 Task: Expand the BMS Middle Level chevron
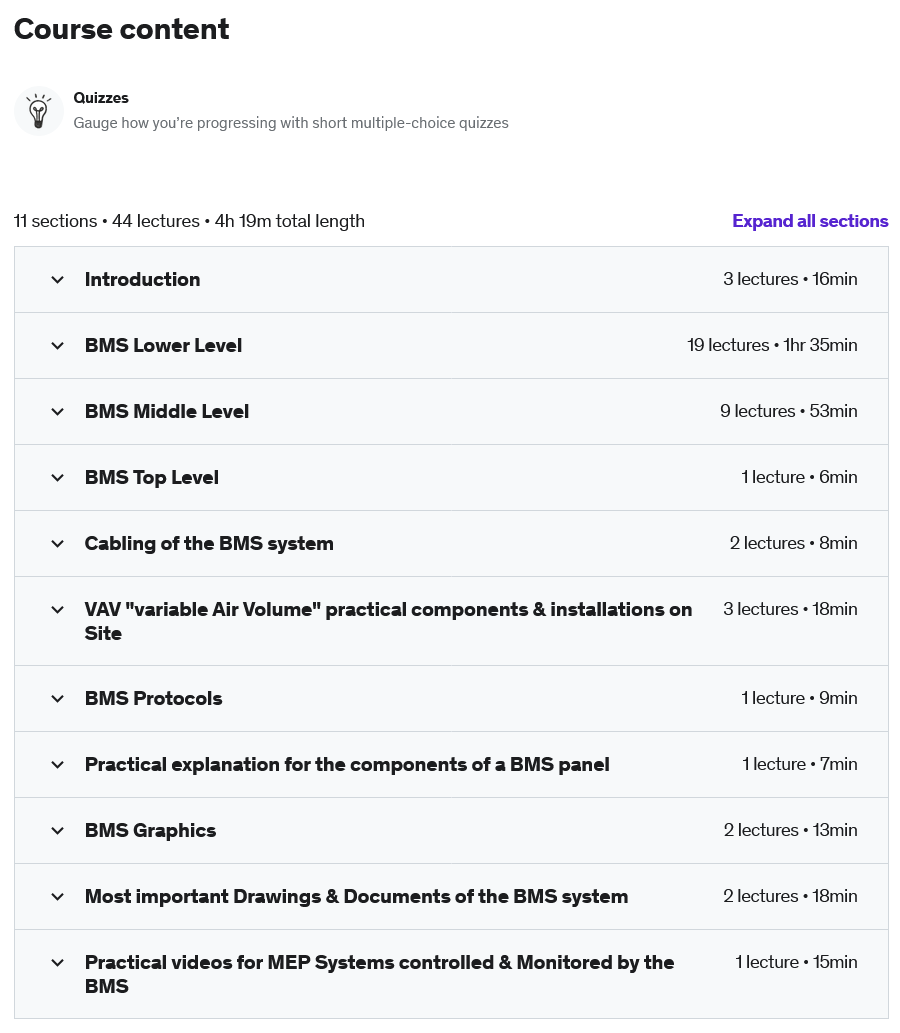click(58, 412)
